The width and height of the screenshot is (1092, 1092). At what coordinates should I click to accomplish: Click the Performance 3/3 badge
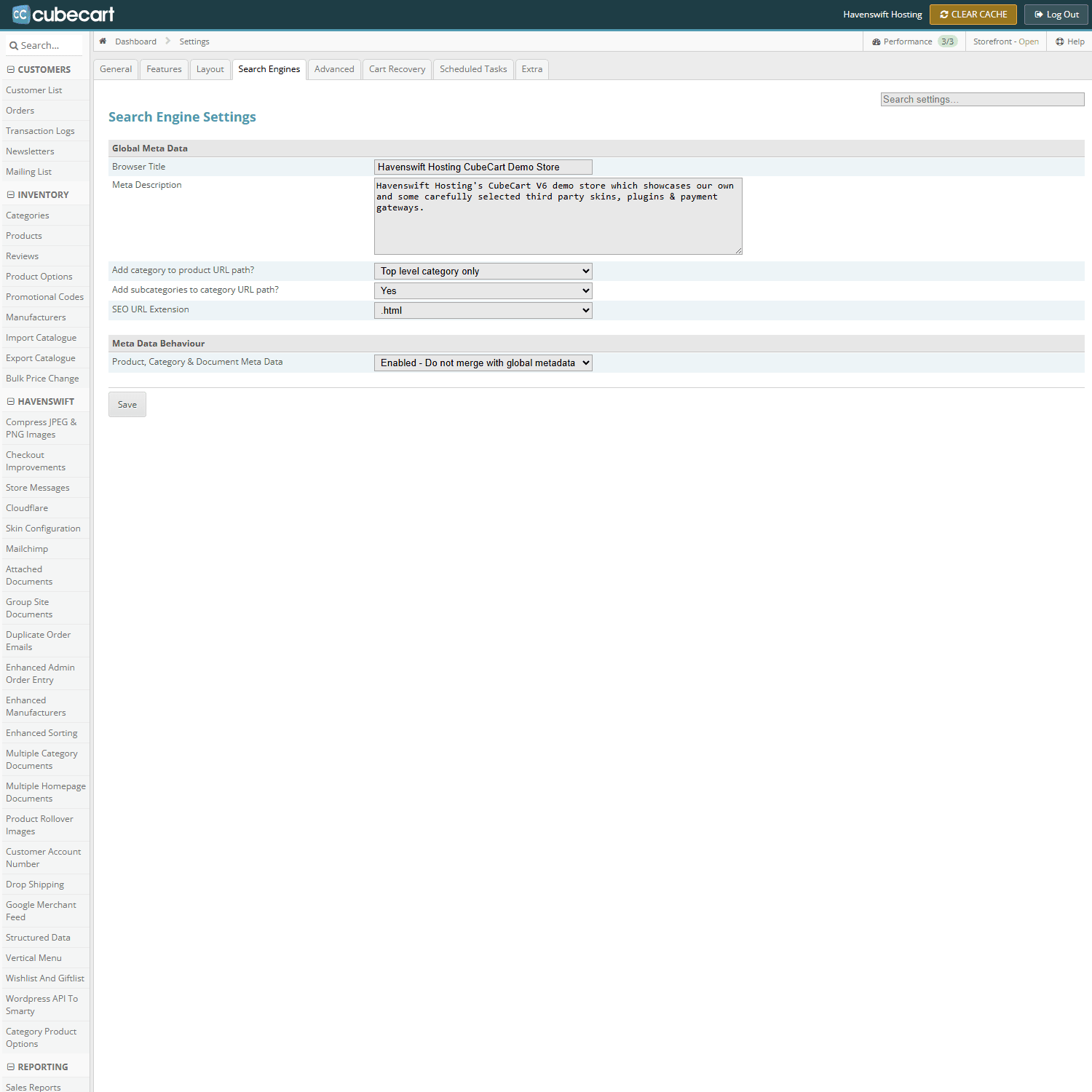point(947,41)
